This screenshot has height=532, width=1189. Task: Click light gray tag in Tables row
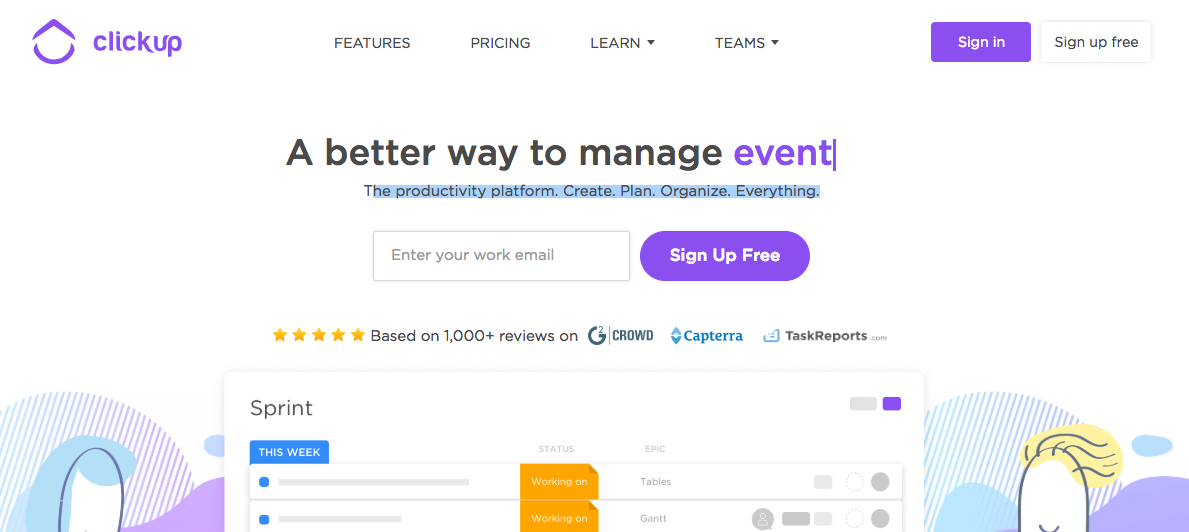(823, 482)
